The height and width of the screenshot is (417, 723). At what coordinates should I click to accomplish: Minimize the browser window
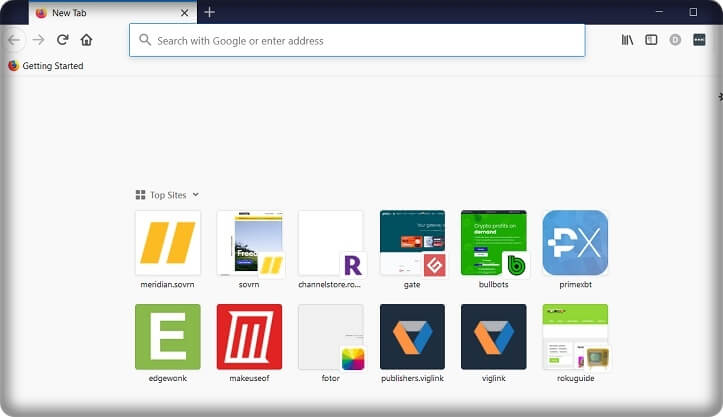[x=659, y=12]
